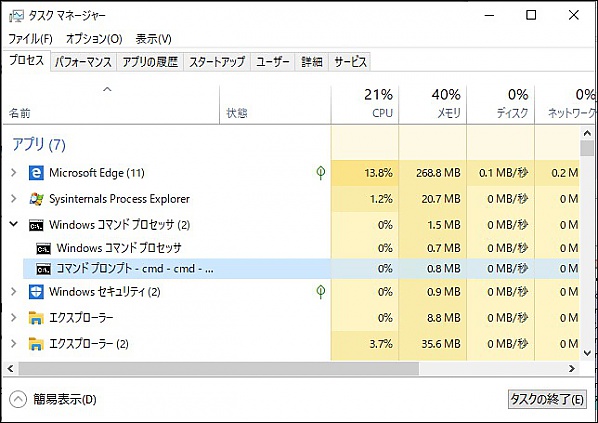Click the 簡易表示(D) label
The height and width of the screenshot is (423, 598).
[x=65, y=399]
